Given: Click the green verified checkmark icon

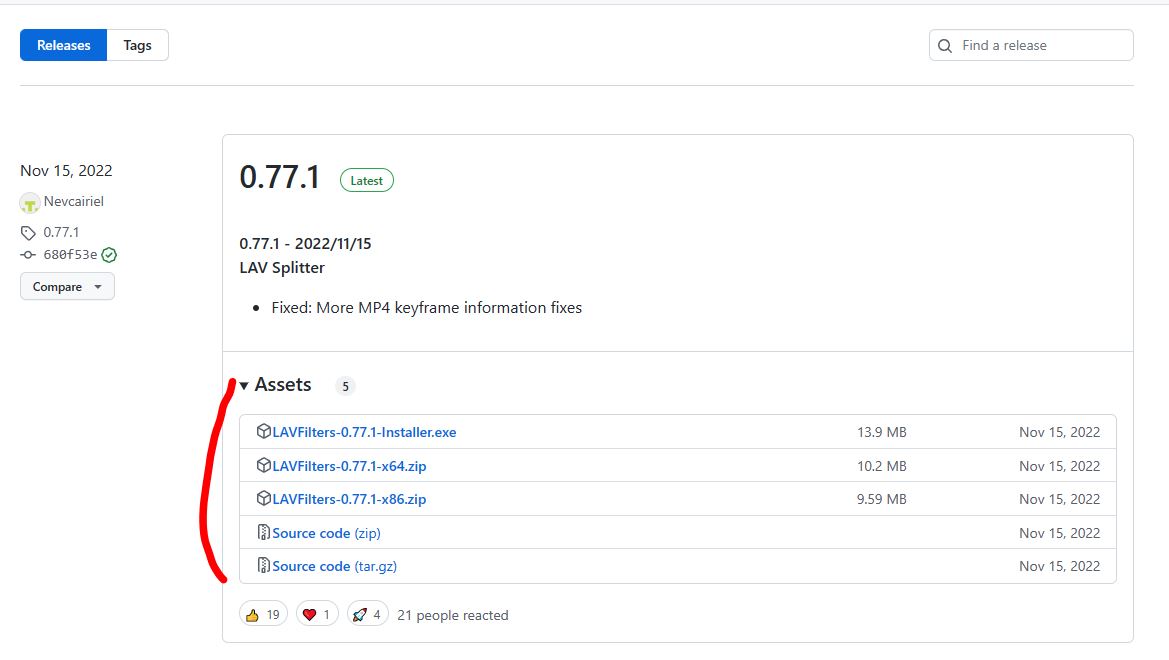Looking at the screenshot, I should coord(110,255).
